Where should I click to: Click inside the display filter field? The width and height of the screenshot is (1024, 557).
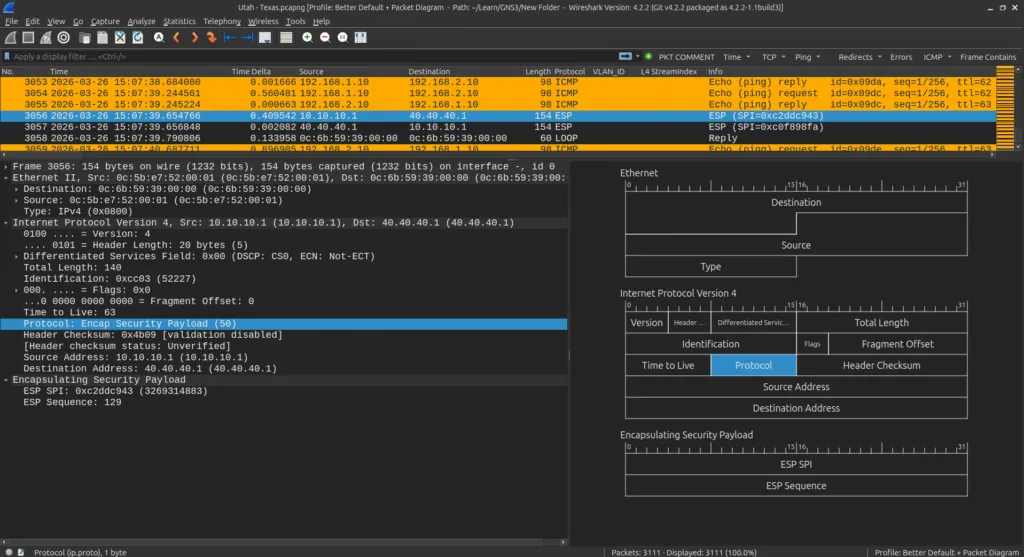click(x=313, y=57)
